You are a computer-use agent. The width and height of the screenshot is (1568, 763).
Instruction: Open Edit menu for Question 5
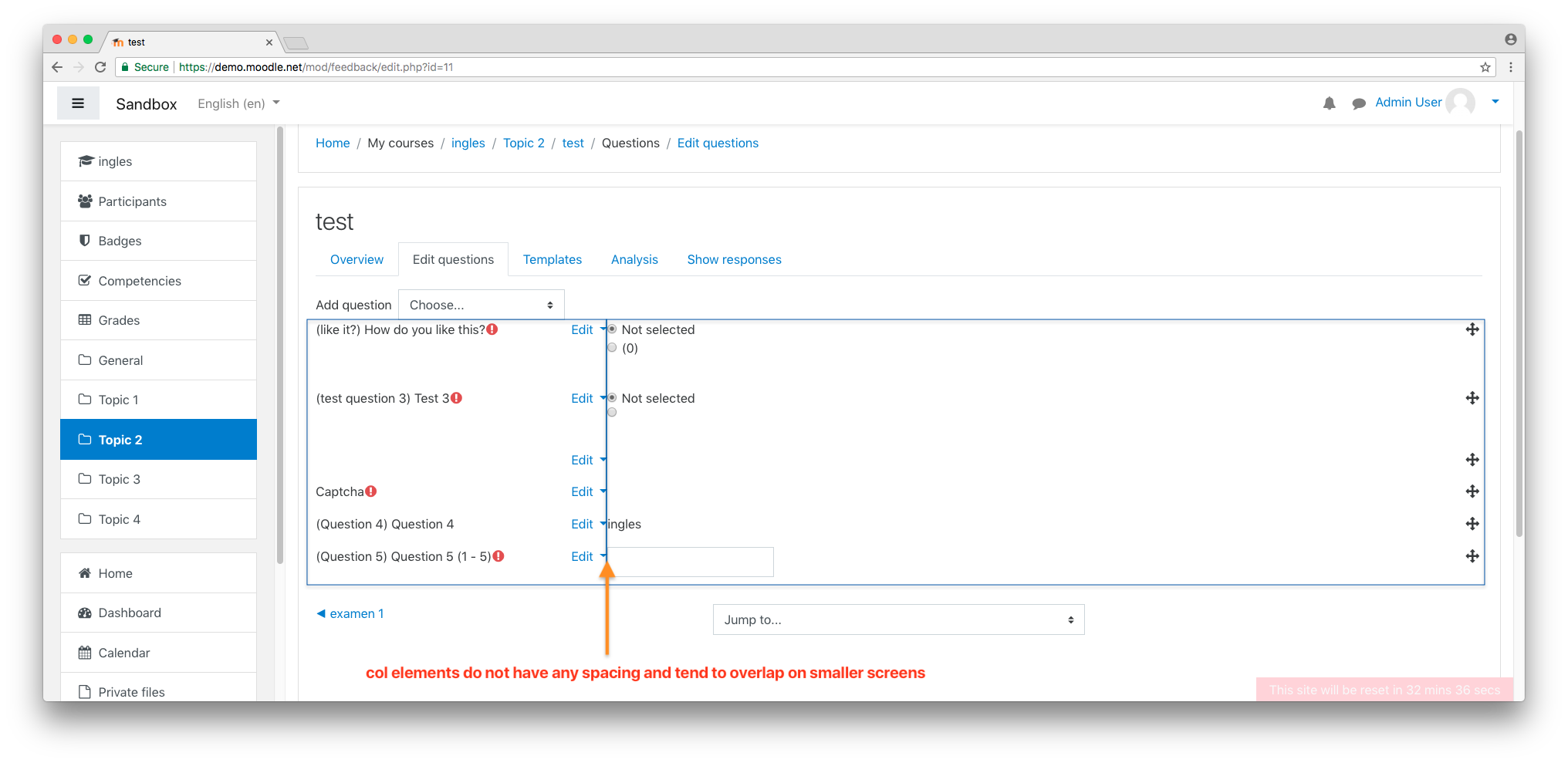coord(588,556)
